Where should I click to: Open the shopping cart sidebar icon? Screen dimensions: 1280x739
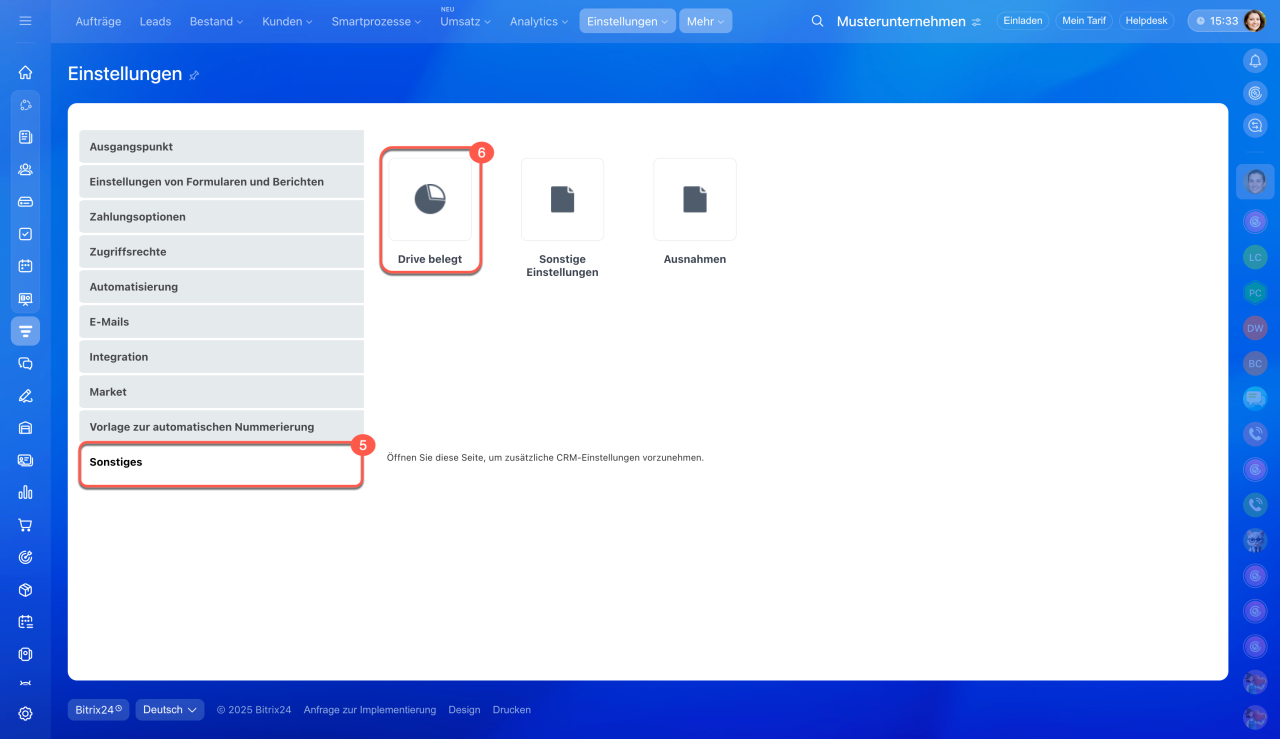[25, 525]
